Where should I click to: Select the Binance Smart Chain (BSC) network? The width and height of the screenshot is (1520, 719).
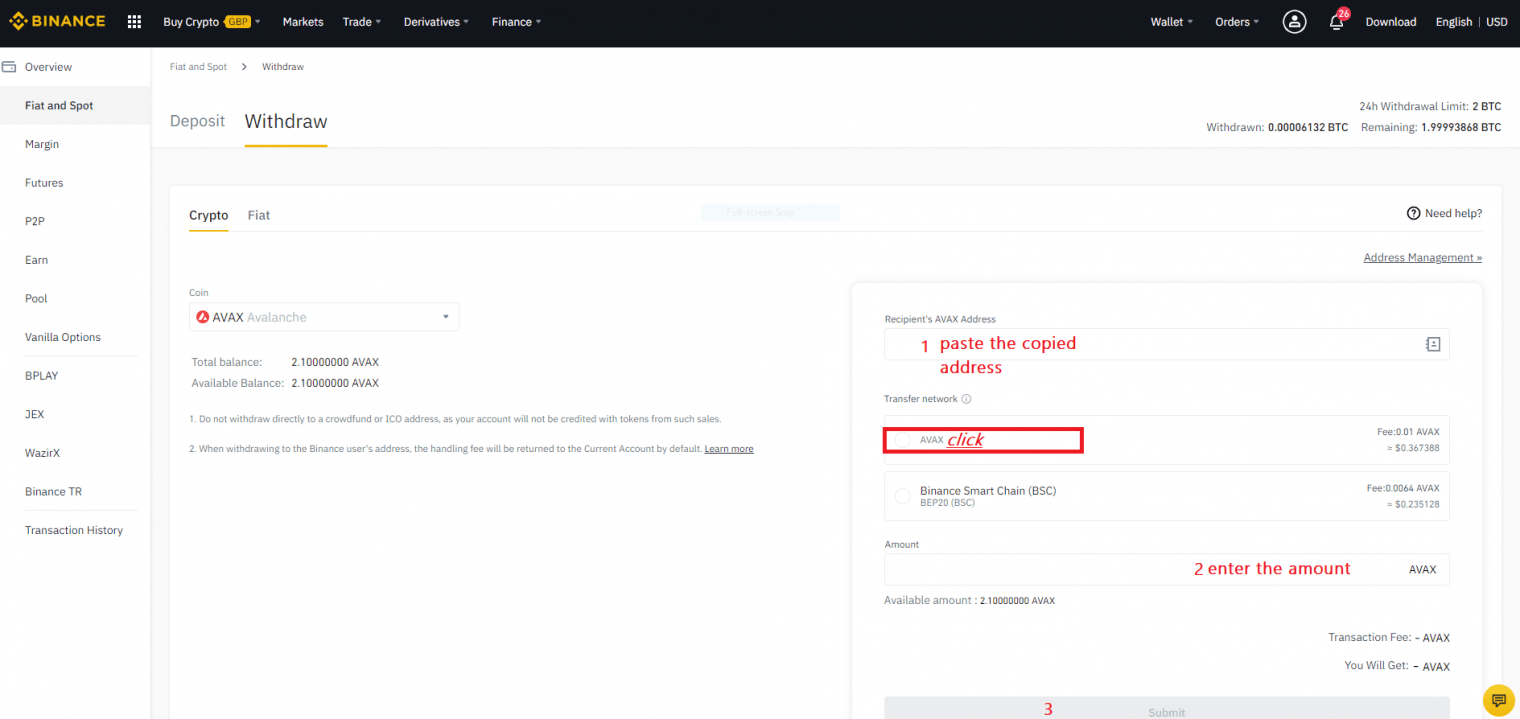point(902,496)
